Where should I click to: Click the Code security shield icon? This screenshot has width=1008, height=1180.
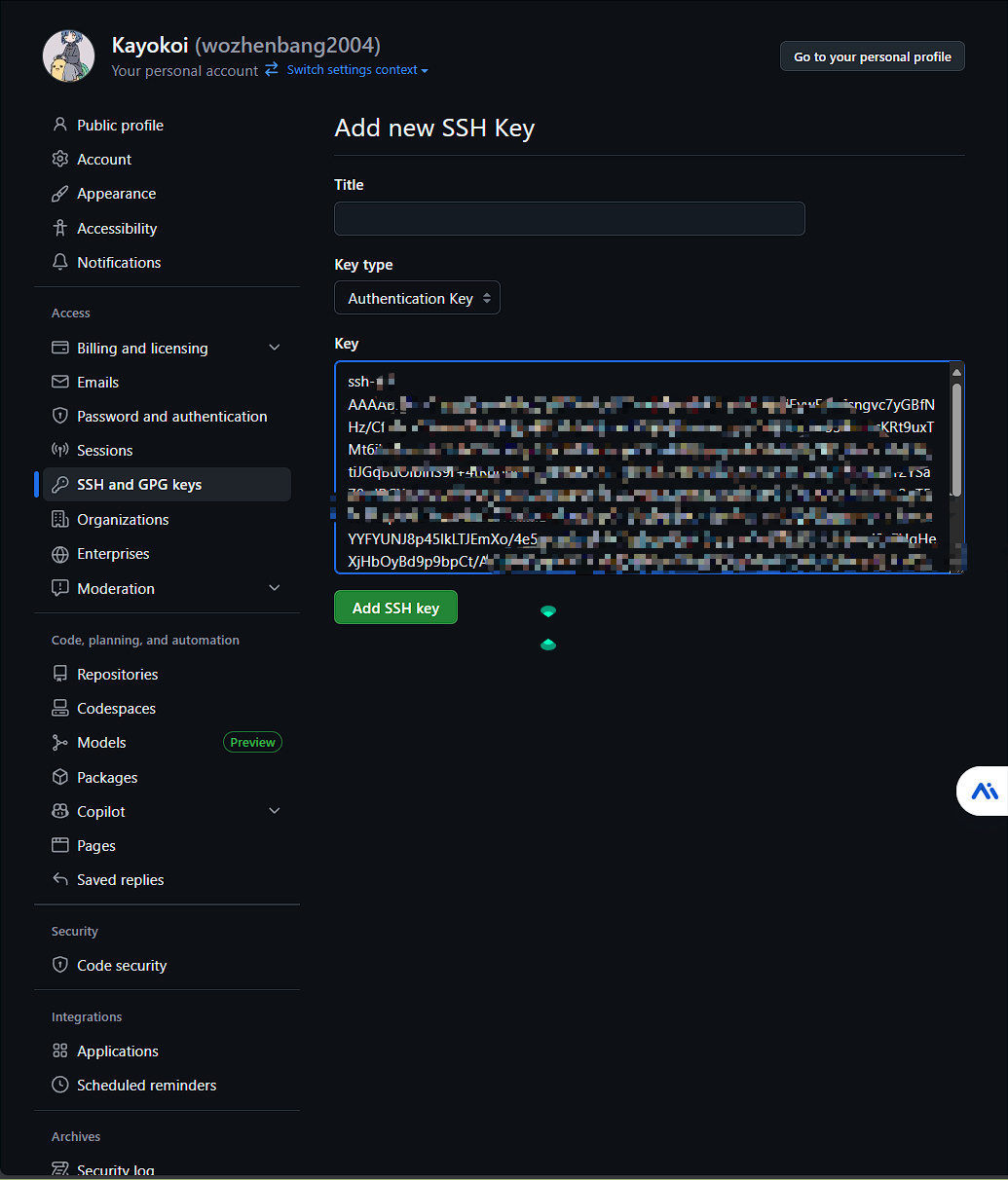tap(60, 965)
